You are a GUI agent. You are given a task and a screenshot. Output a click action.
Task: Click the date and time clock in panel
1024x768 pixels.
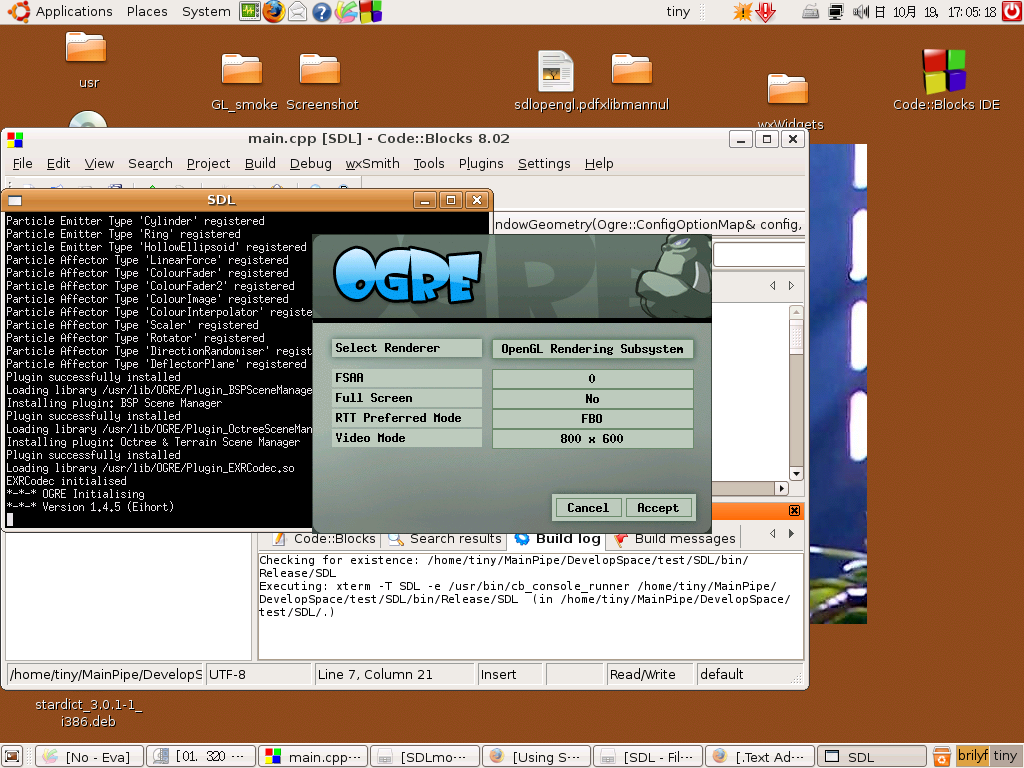pyautogui.click(x=935, y=12)
